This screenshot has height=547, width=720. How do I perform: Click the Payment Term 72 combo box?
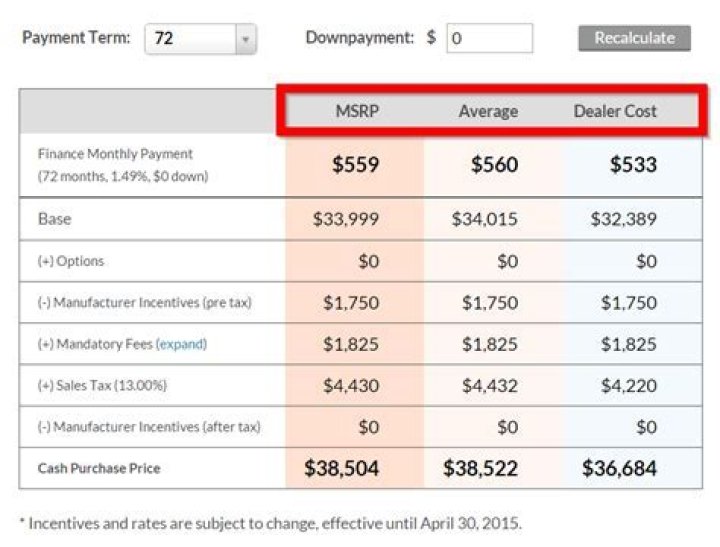(191, 39)
